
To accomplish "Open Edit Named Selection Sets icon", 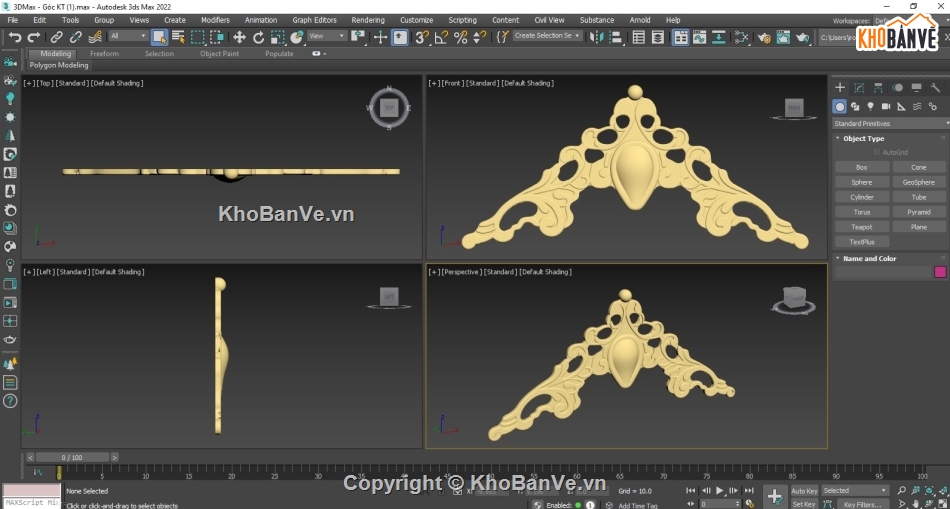I will click(502, 37).
